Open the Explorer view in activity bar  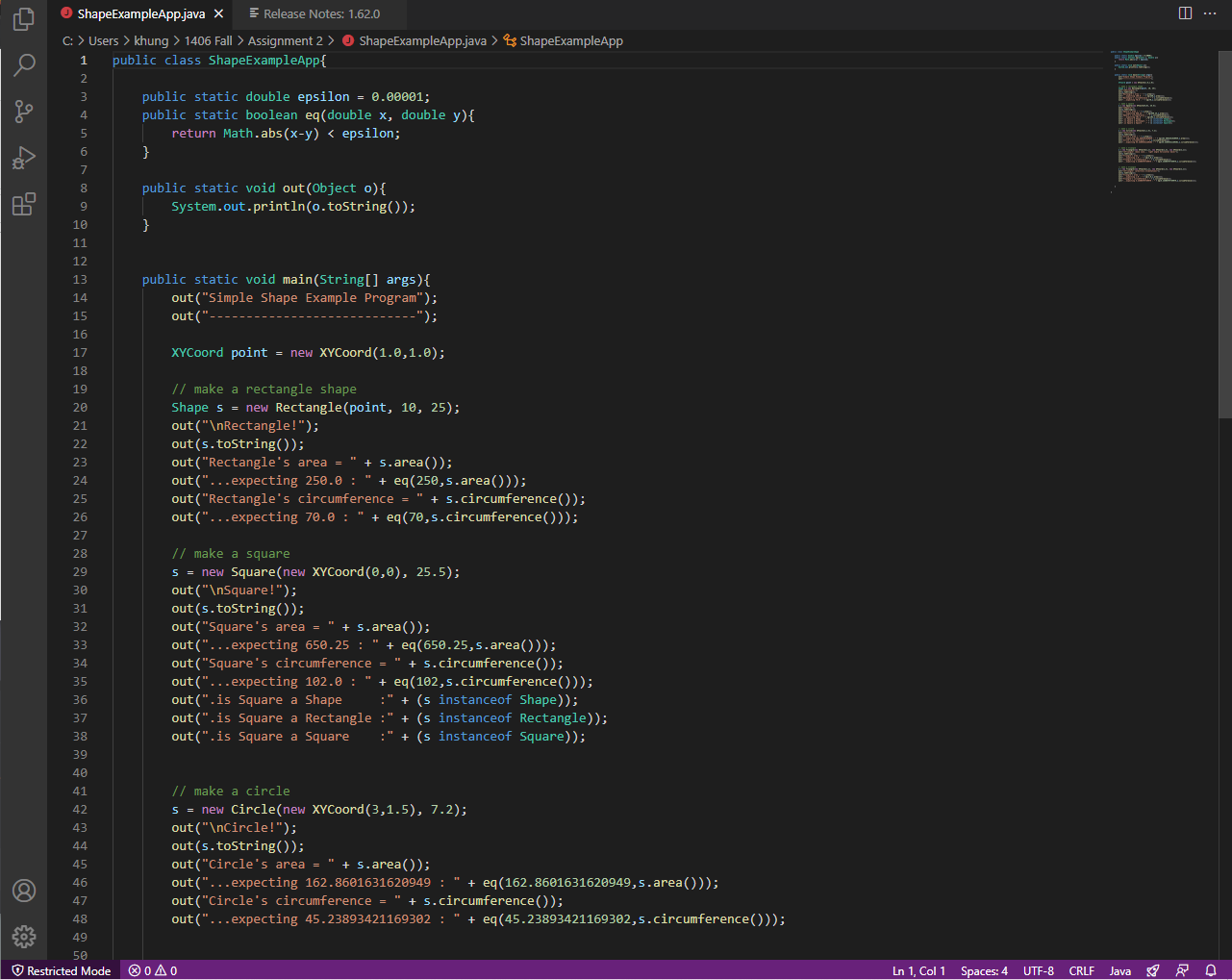24,19
